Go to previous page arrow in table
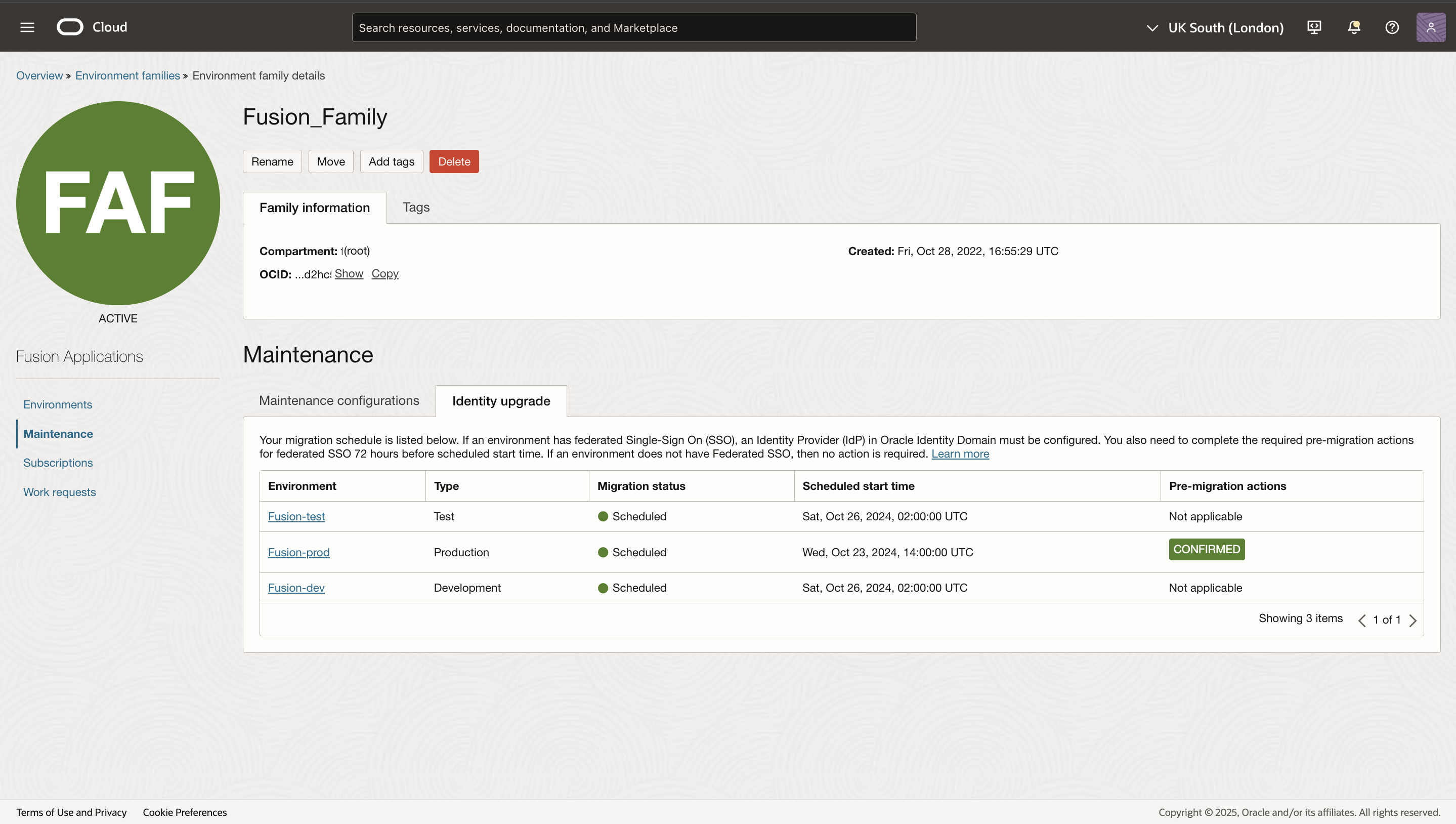 [x=1362, y=620]
